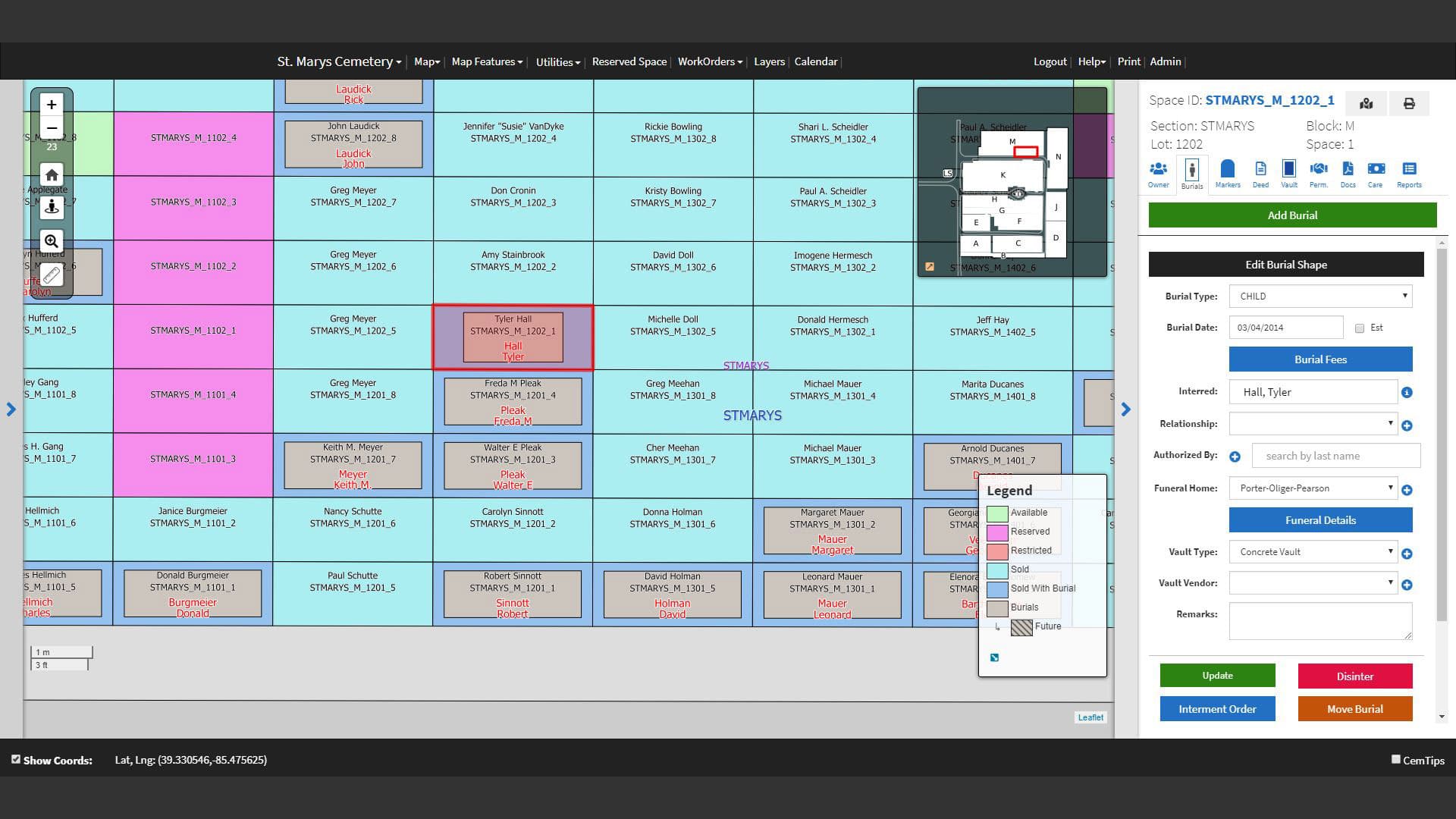
Task: Click the red Disinter button
Action: (x=1355, y=676)
